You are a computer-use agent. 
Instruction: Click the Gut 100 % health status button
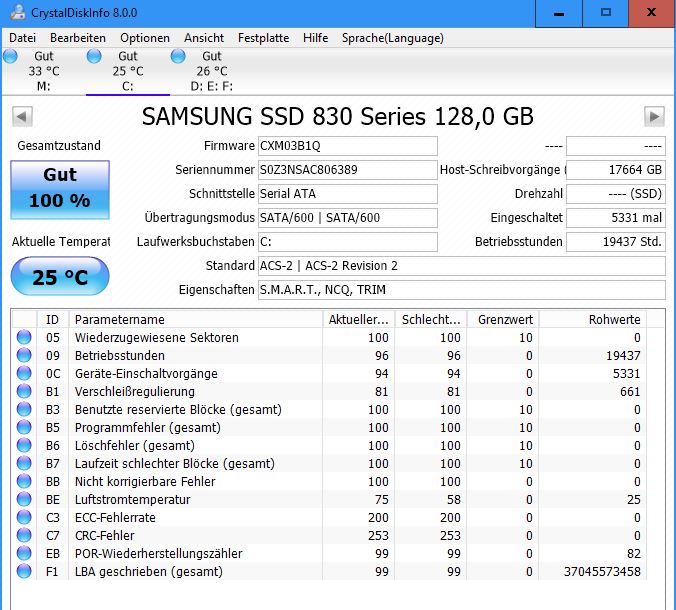[60, 190]
